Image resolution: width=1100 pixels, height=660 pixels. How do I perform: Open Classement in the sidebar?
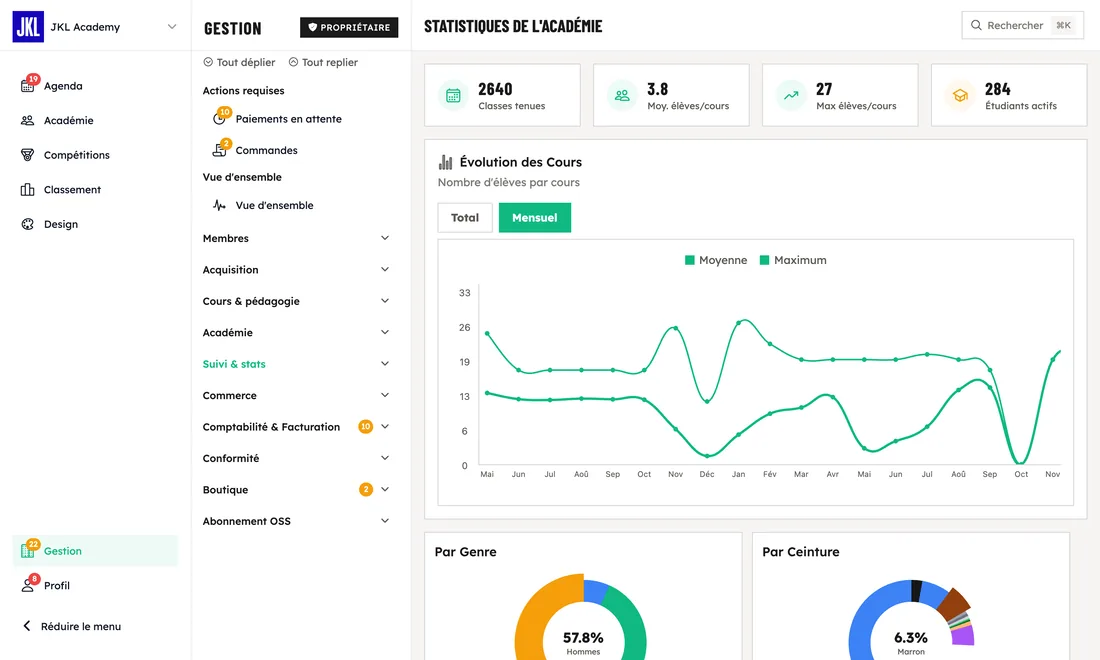pyautogui.click(x=95, y=189)
